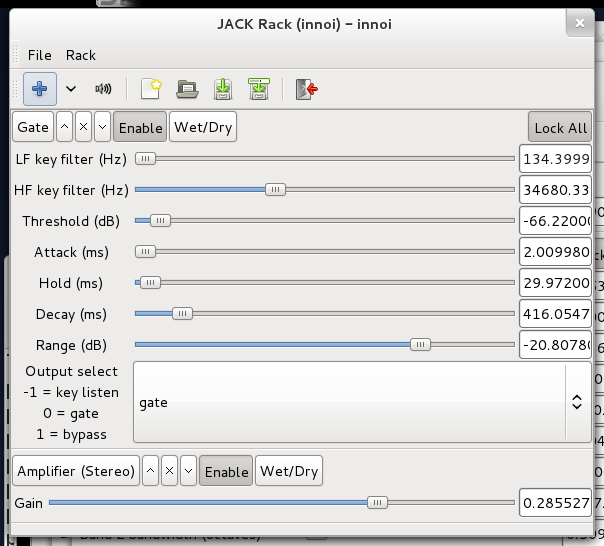Open the Output select gate combo box
The height and width of the screenshot is (546, 604).
[362, 402]
